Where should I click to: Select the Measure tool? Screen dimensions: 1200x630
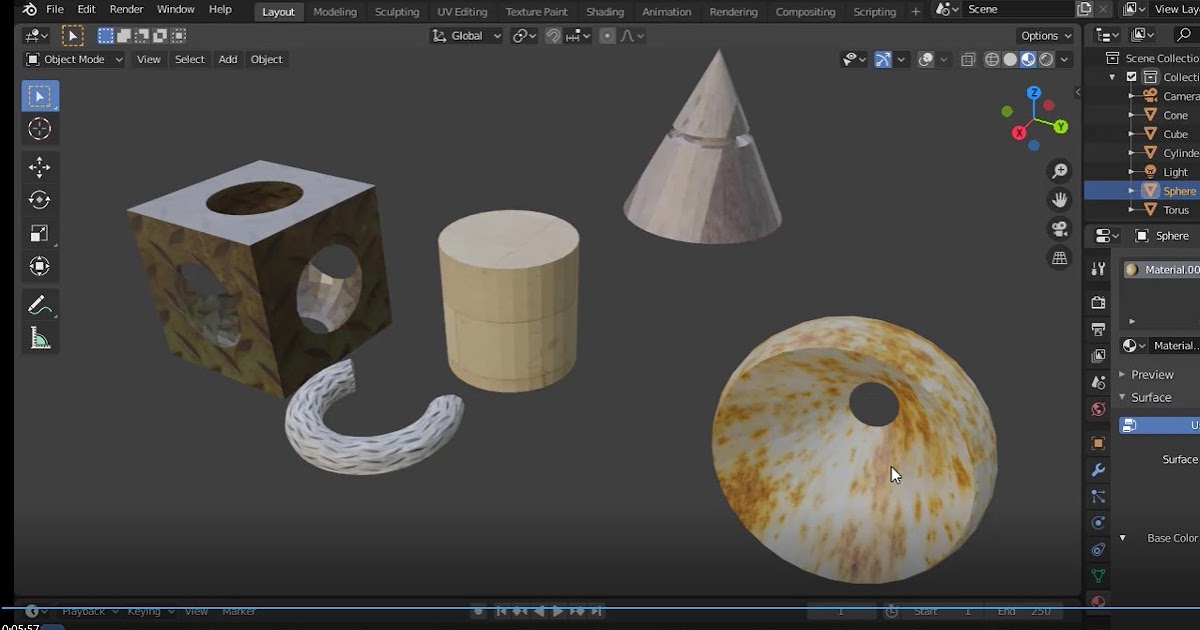click(39, 338)
